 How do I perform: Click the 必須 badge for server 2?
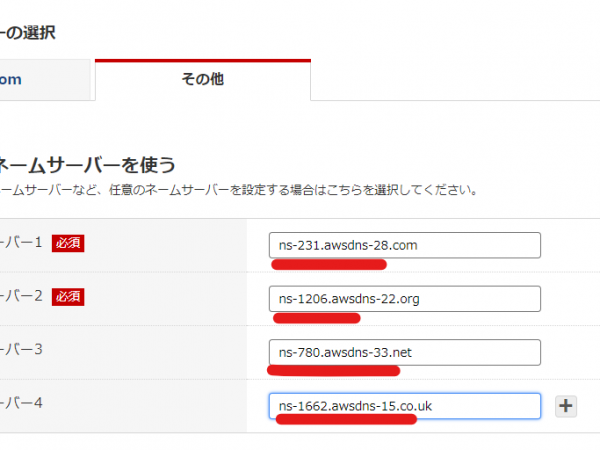click(68, 297)
